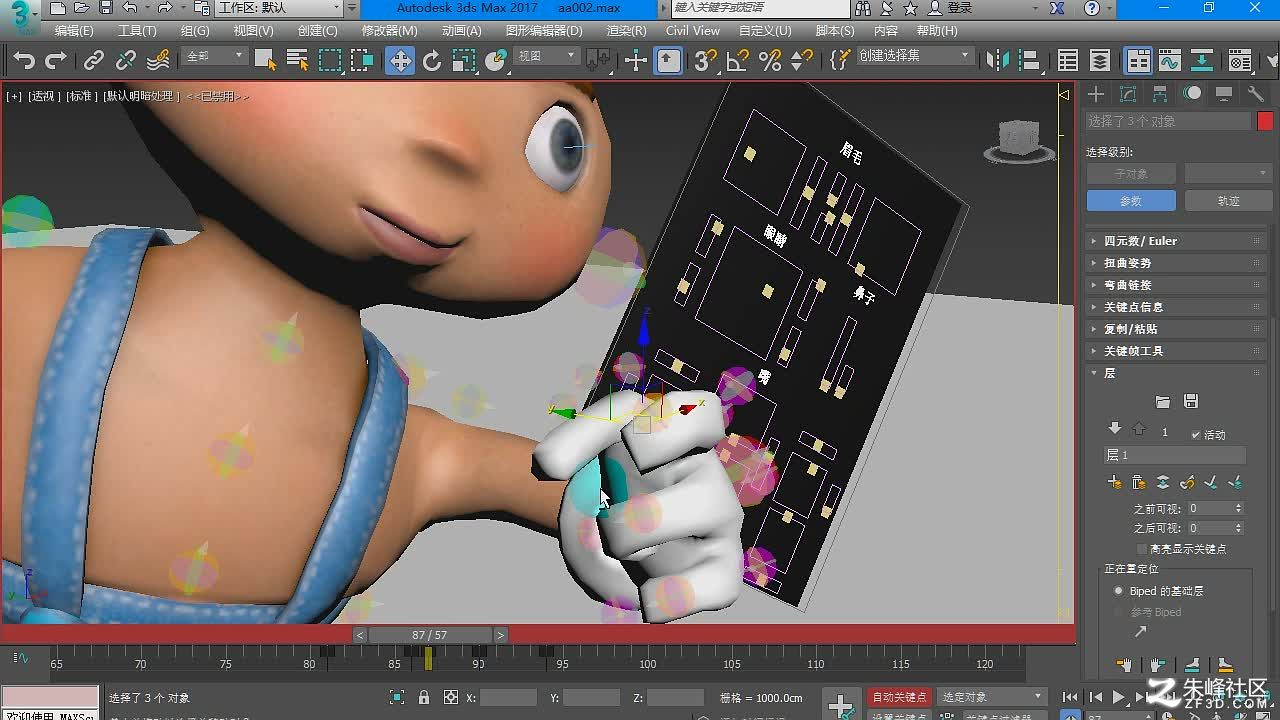The height and width of the screenshot is (720, 1280).
Task: Open the Select by Name list
Action: point(297,61)
